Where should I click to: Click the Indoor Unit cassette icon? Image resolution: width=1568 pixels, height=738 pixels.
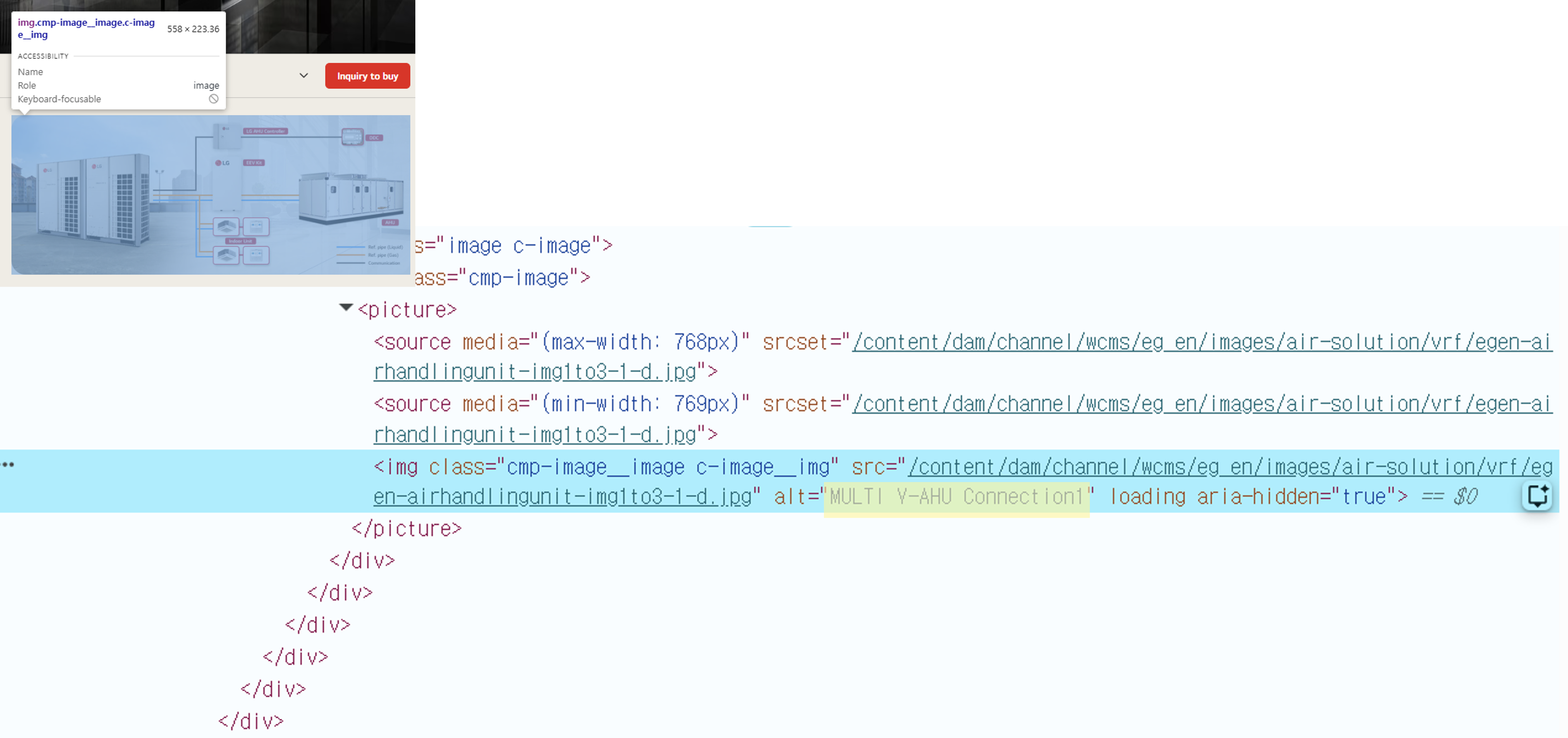226,227
